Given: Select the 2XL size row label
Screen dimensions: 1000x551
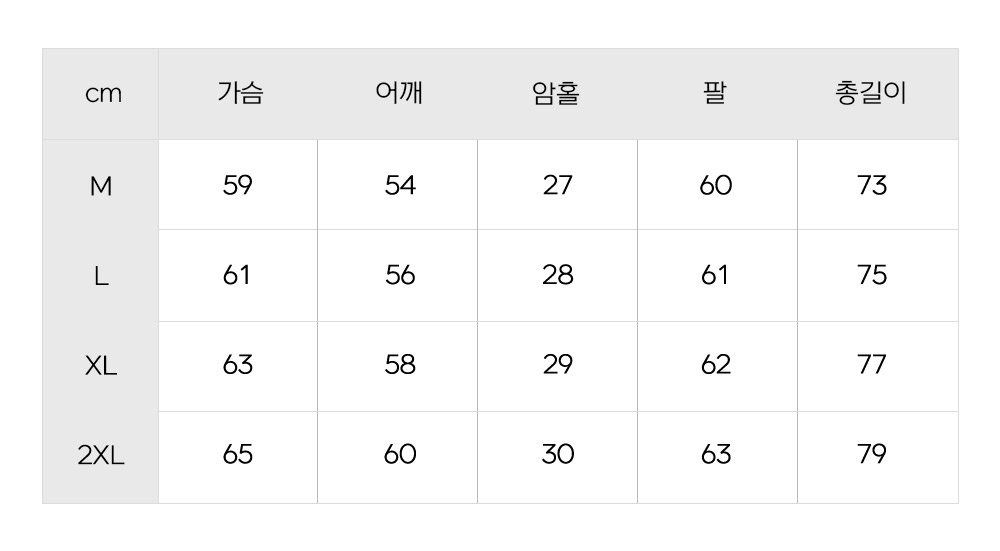Looking at the screenshot, I should click(101, 456).
